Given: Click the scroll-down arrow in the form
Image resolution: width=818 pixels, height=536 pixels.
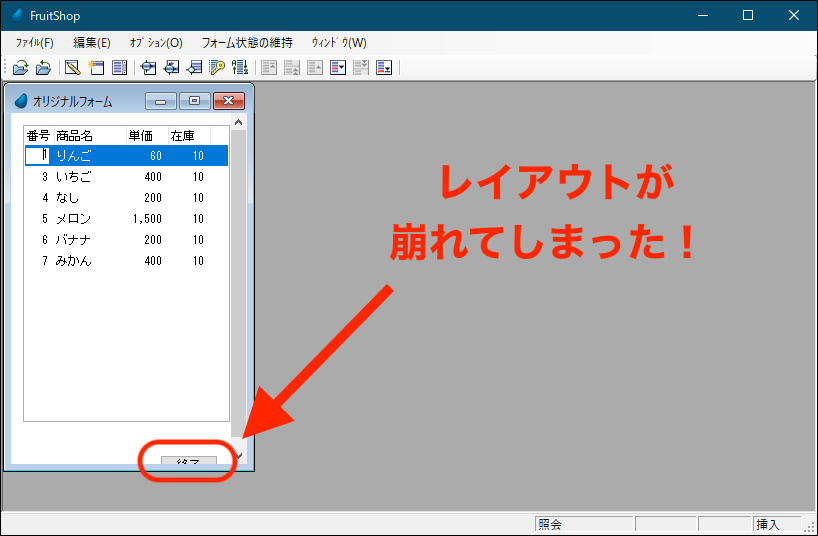Looking at the screenshot, I should [238, 456].
